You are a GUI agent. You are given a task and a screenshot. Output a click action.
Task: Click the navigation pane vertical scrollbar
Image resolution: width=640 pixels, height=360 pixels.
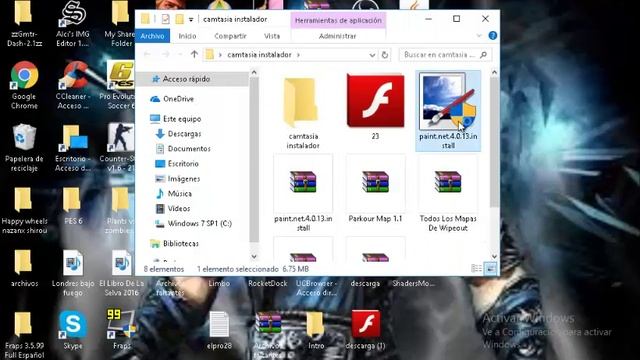point(254,160)
